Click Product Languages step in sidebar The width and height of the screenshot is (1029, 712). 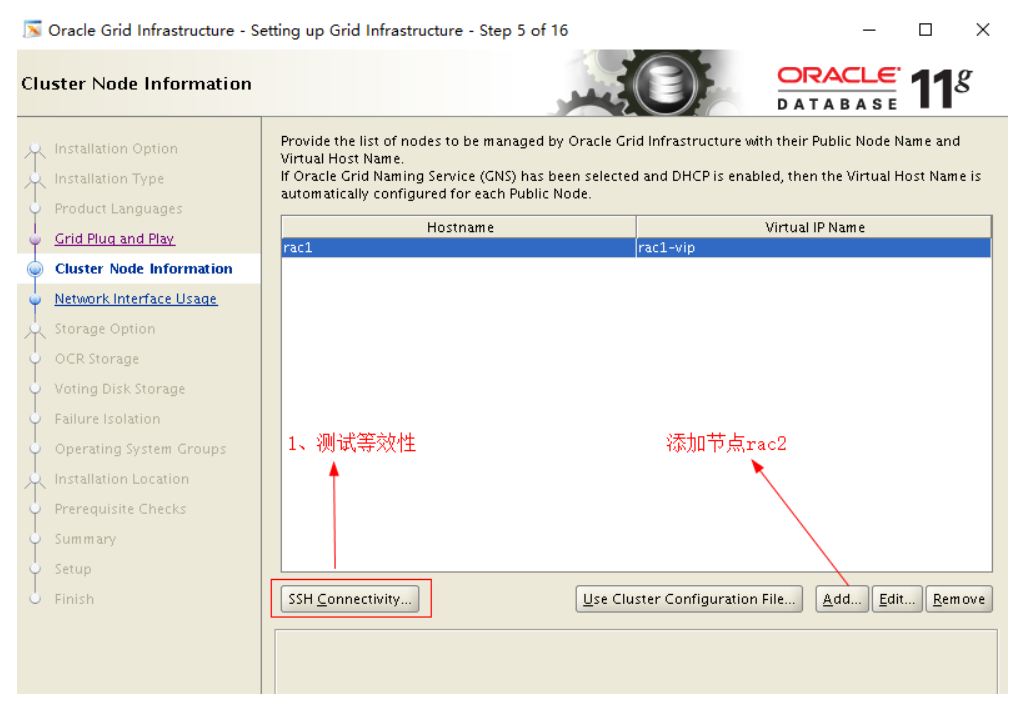pyautogui.click(x=119, y=209)
